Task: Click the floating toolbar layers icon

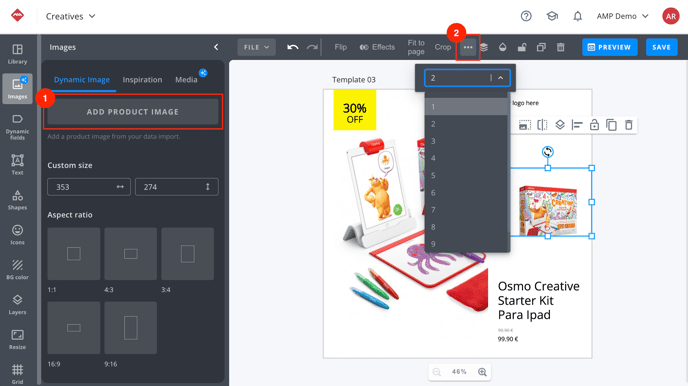Action: click(560, 125)
